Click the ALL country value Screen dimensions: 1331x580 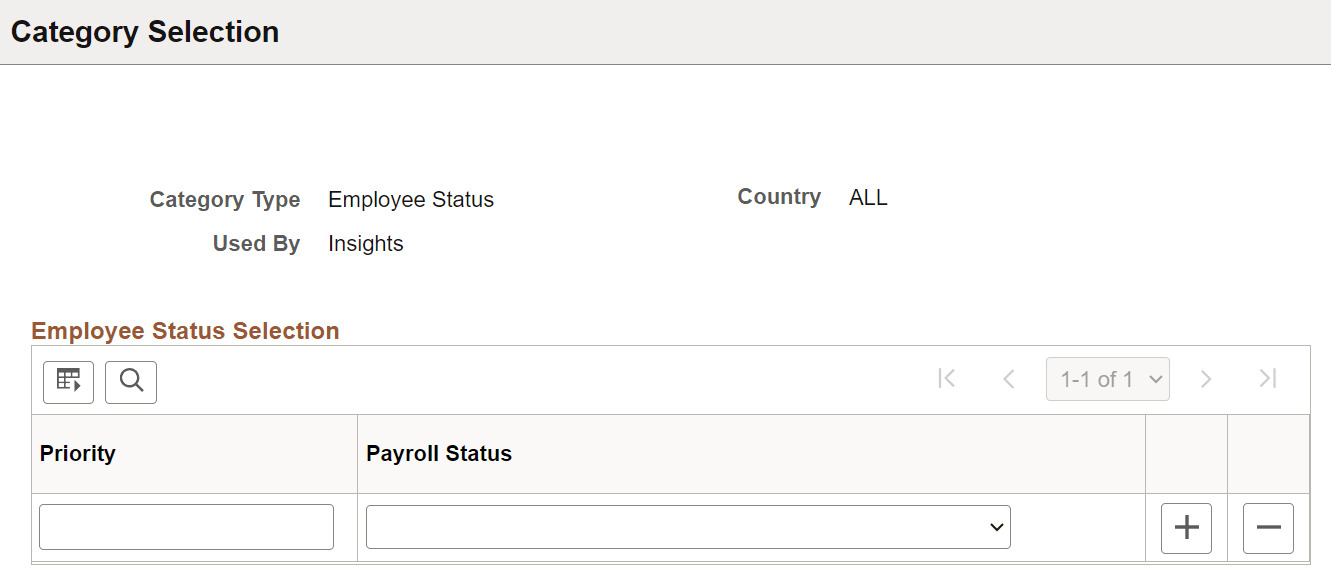pos(866,197)
